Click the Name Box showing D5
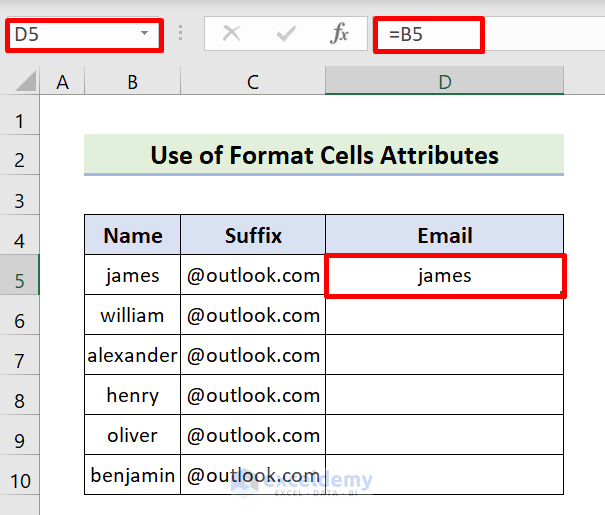The height and width of the screenshot is (515, 605). click(x=70, y=34)
